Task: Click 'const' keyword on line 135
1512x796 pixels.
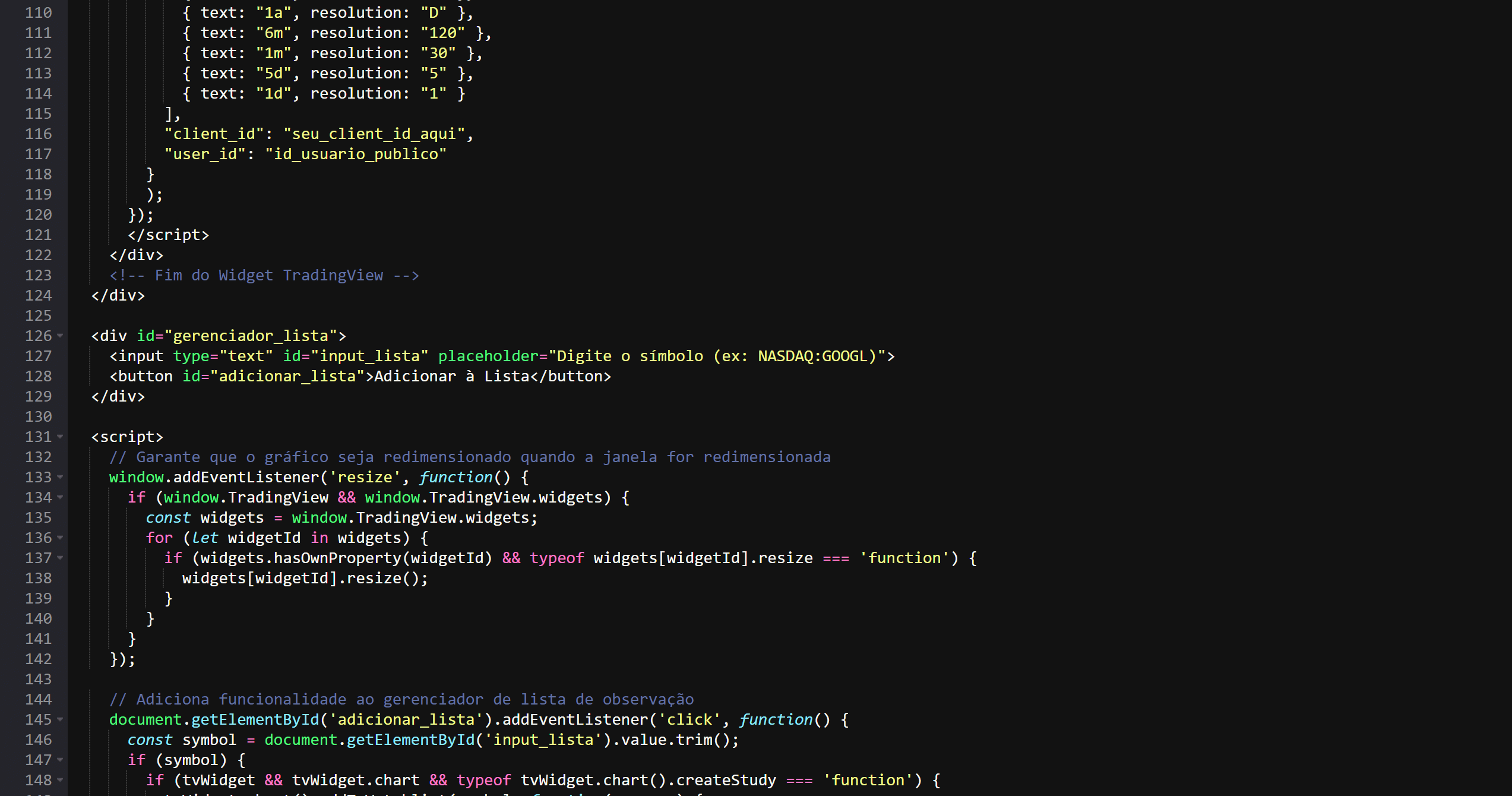Action: (x=168, y=518)
